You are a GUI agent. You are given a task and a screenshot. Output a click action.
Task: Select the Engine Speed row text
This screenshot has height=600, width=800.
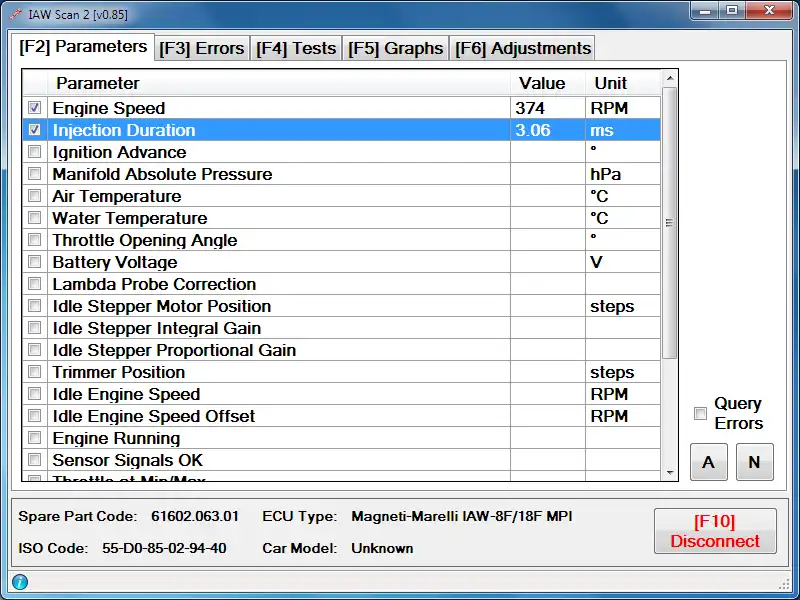[109, 108]
